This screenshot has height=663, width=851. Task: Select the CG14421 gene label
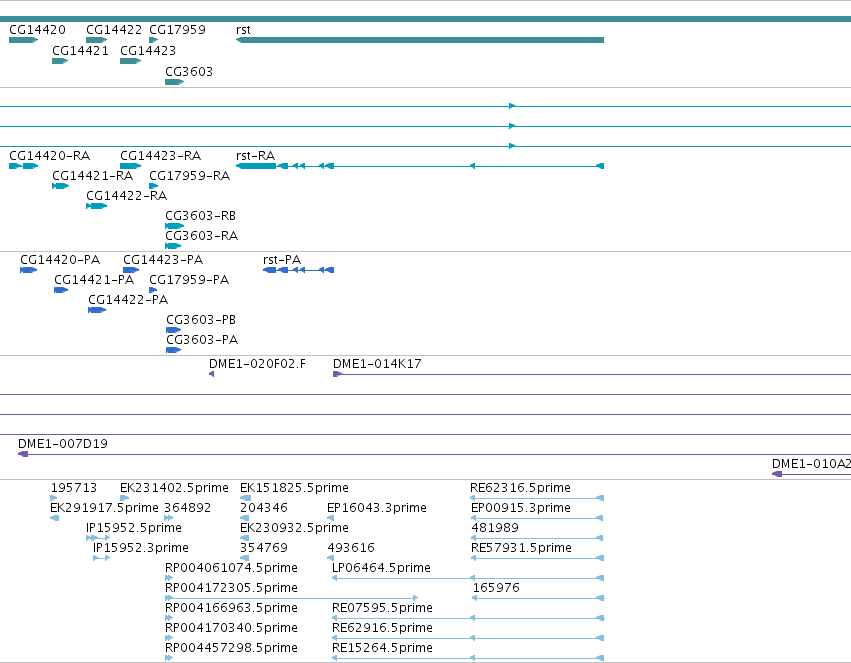(80, 51)
